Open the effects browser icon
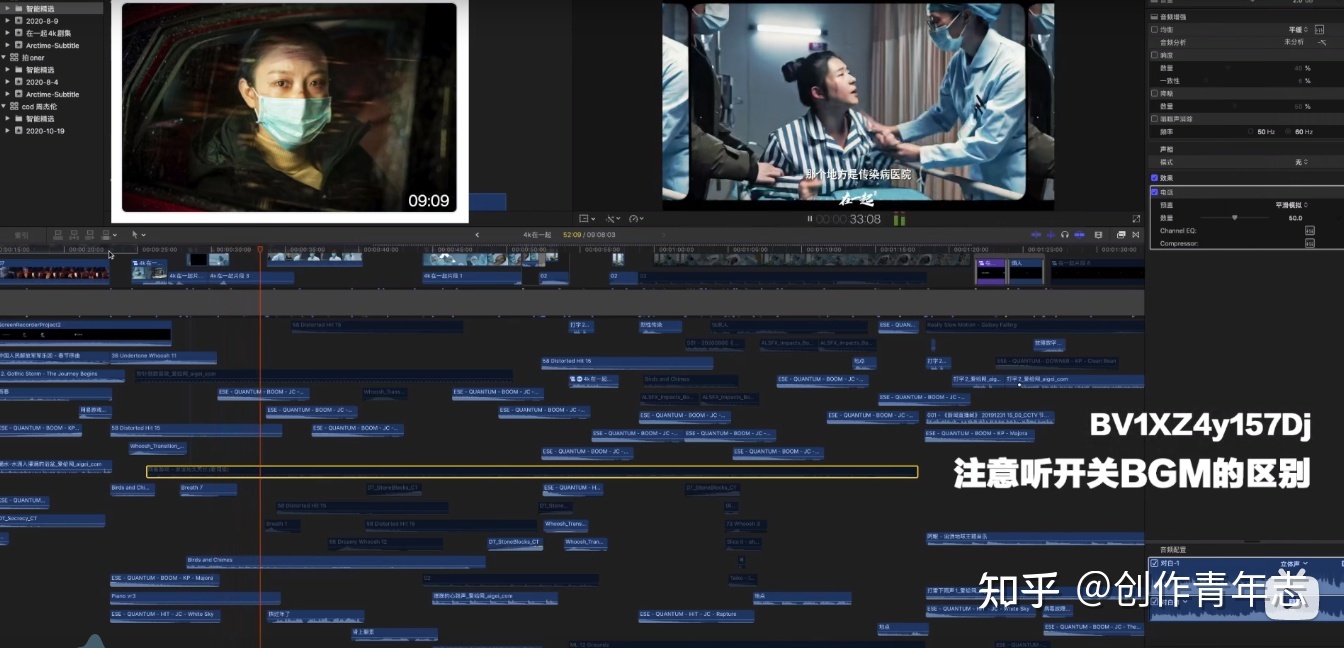1344x648 pixels. (1121, 235)
